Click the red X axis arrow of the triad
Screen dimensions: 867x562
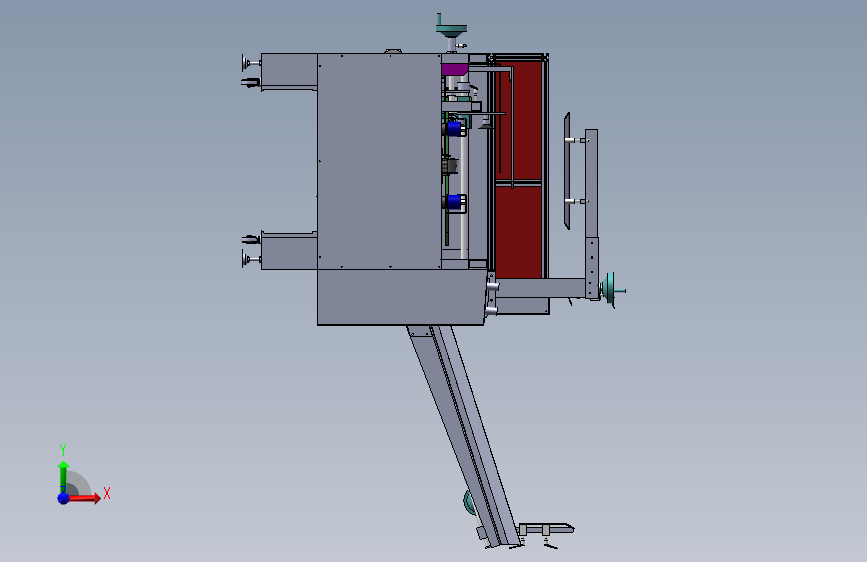coord(84,498)
